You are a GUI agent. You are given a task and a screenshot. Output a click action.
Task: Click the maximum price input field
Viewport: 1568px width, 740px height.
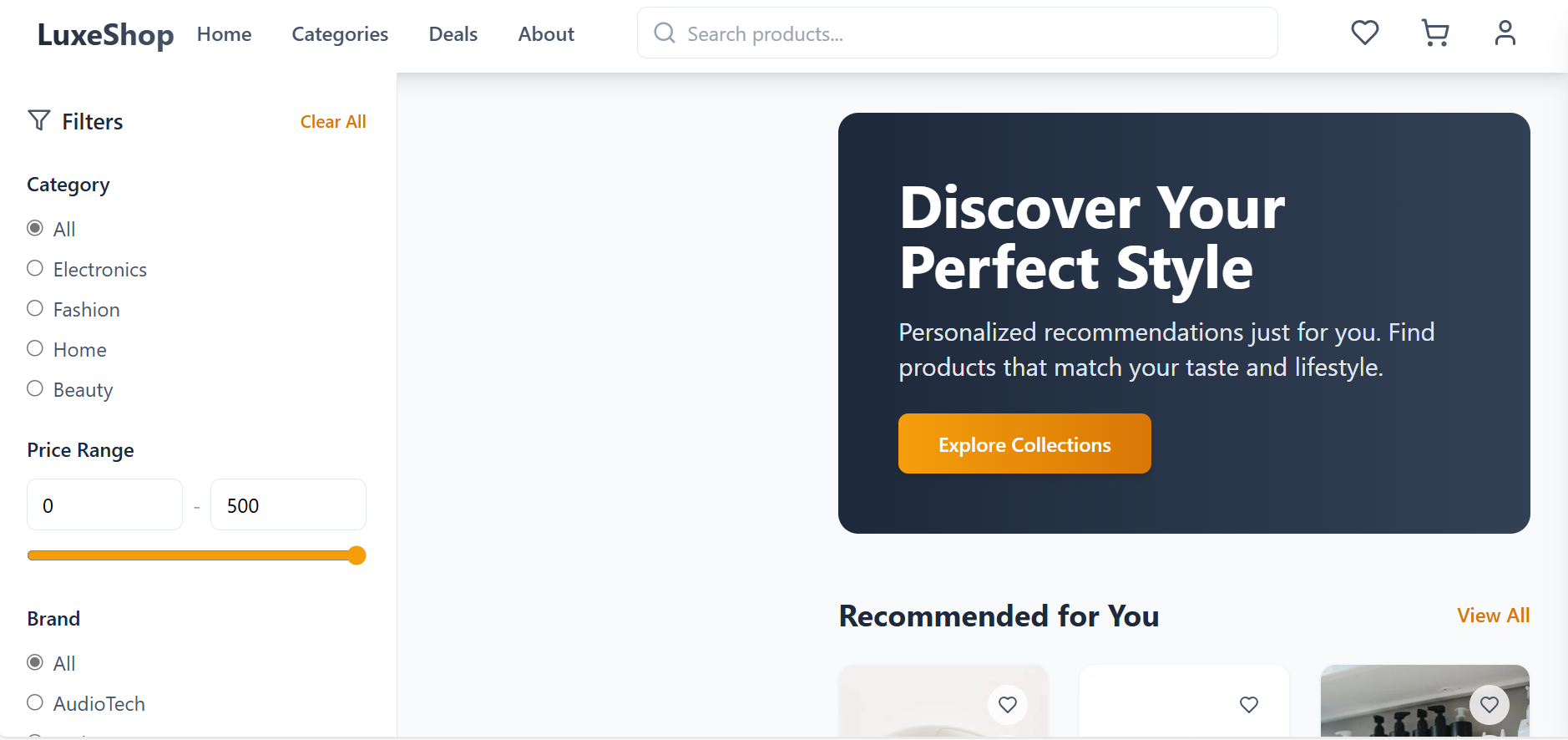287,504
